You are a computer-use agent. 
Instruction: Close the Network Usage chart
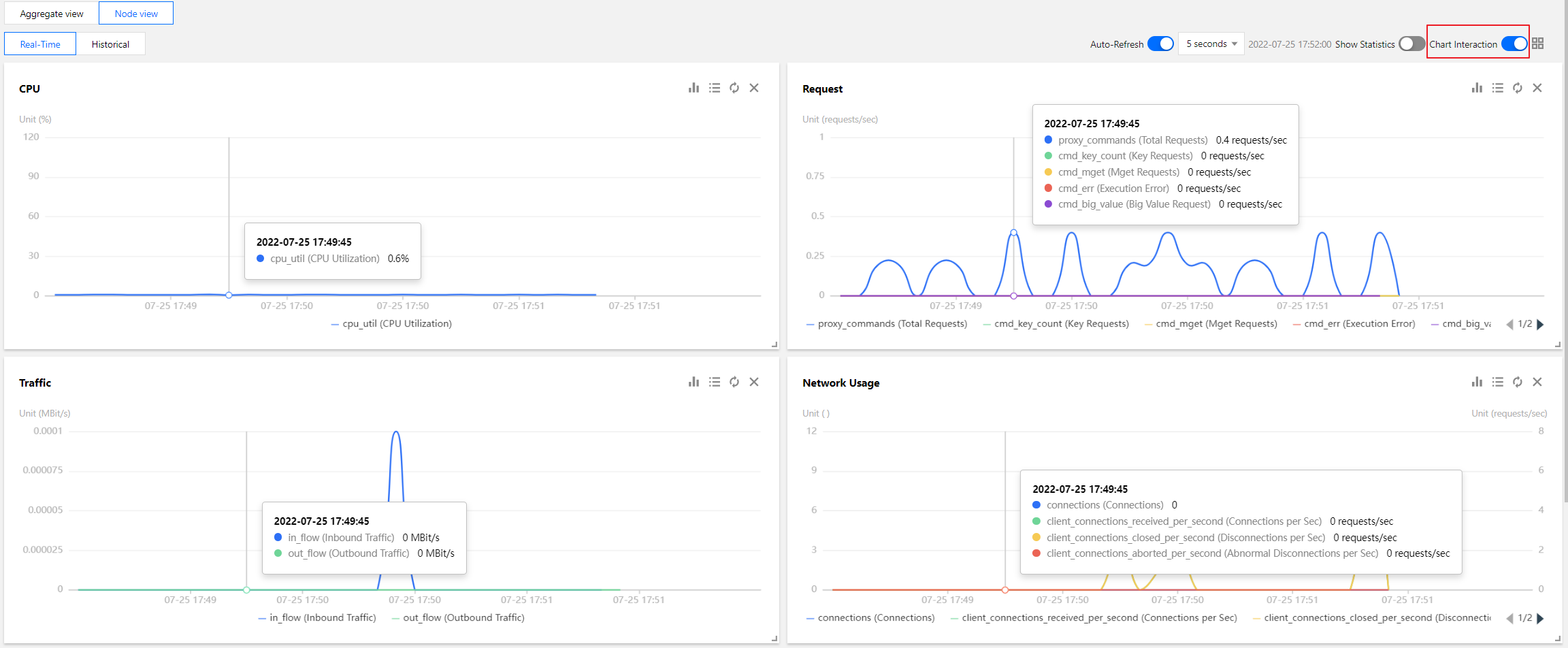[x=1537, y=382]
